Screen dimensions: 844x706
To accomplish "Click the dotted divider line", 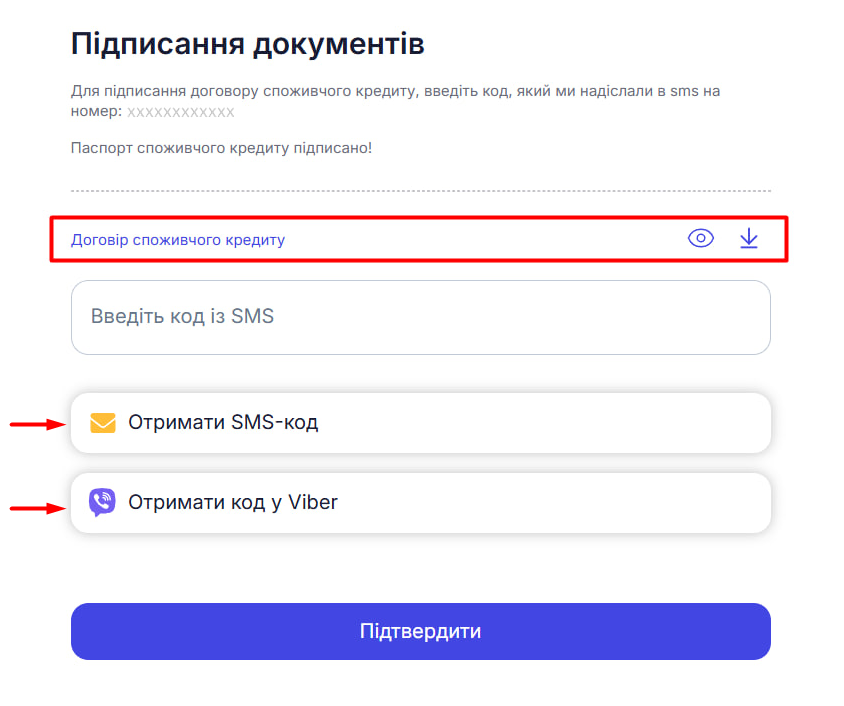I will coord(420,190).
